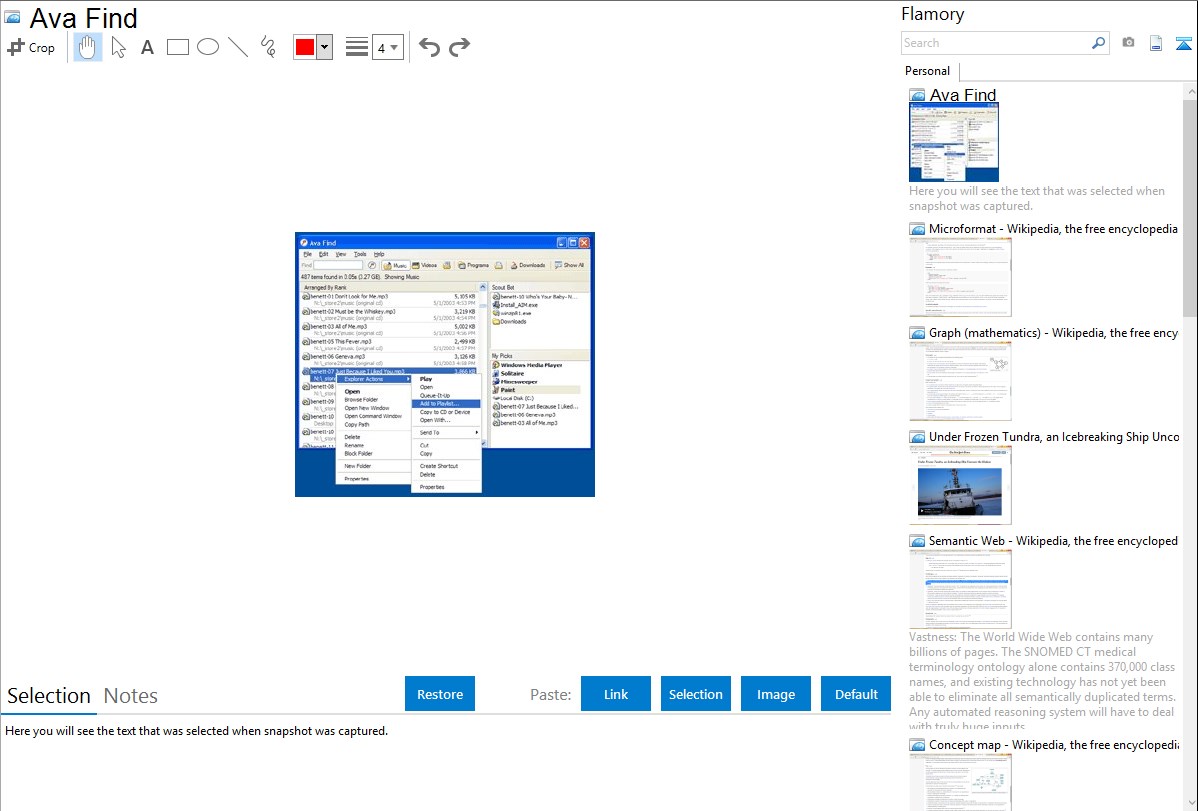Open the Under Frozen Tundra snapshot thumbnail
Screen dimensions: 1198x811
[960, 485]
